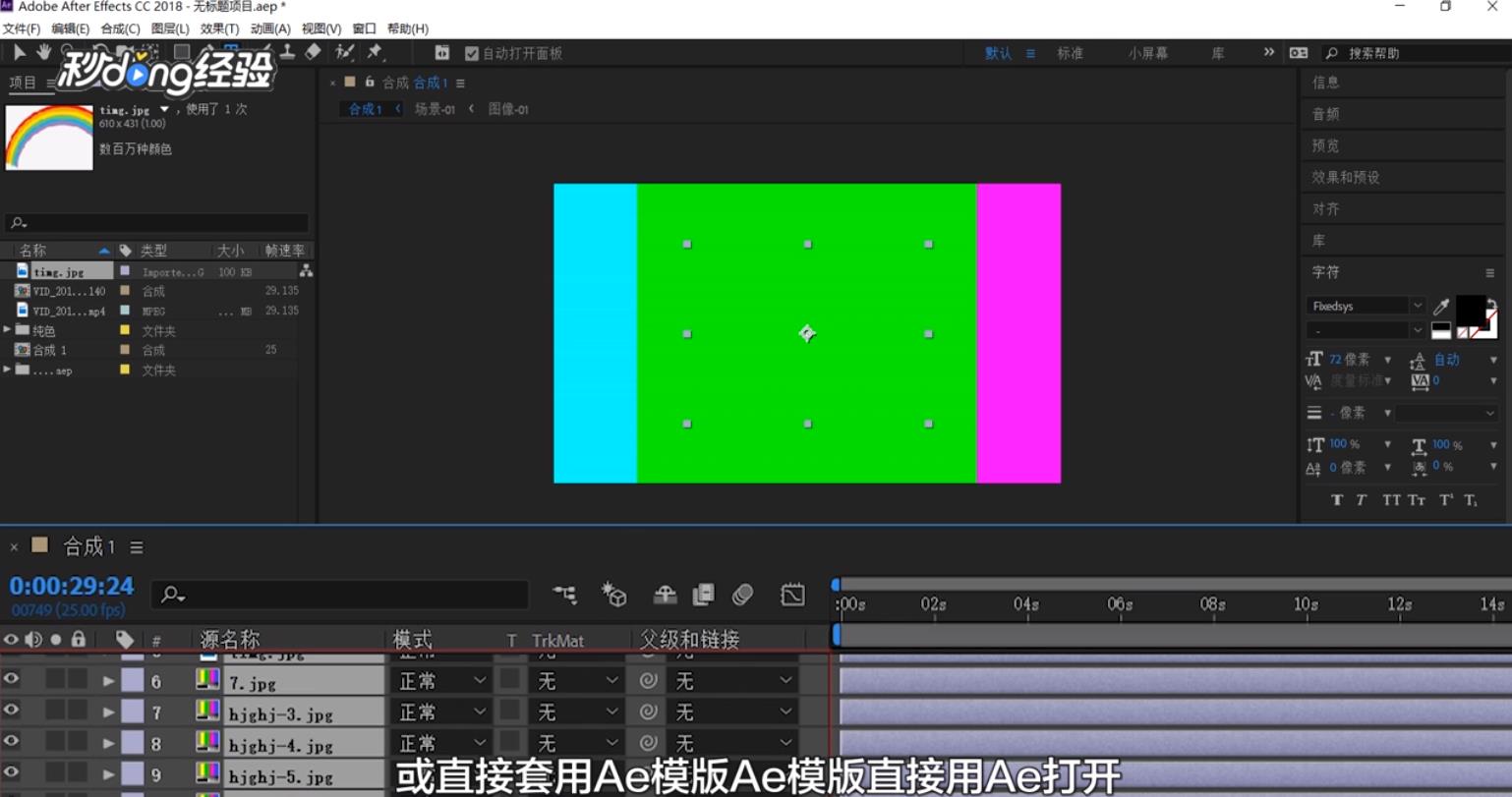Viewport: 1512px width, 797px height.
Task: Switch to the 场景-01 tab
Action: [x=436, y=109]
